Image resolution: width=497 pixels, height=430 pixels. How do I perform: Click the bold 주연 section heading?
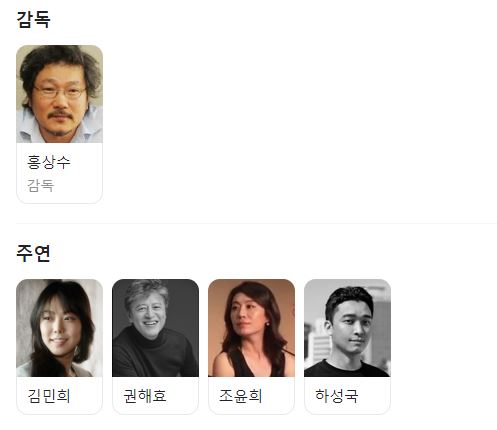(33, 253)
